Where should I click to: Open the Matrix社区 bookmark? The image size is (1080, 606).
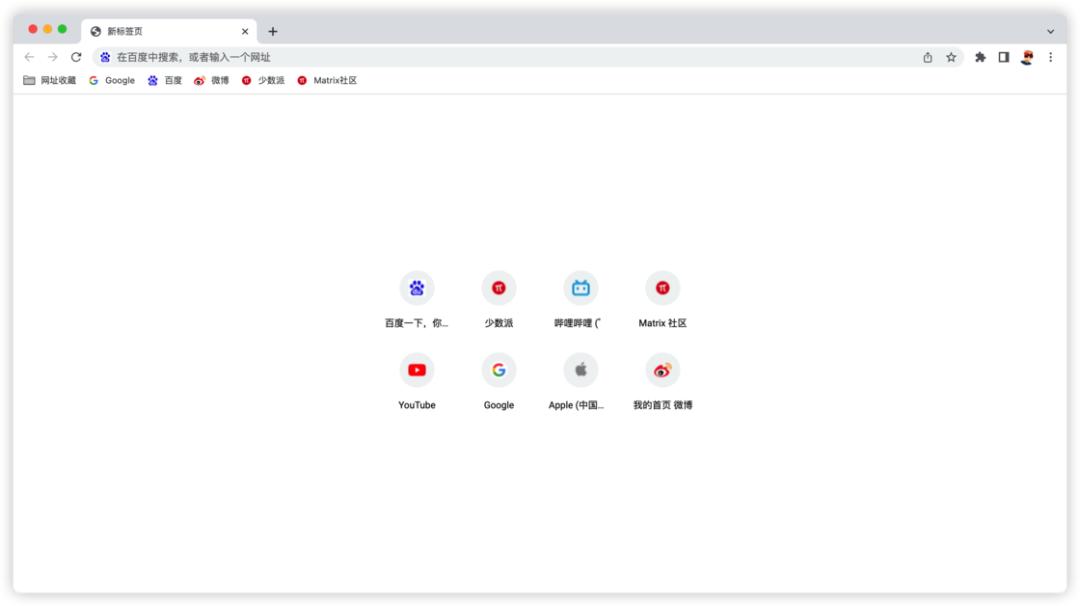tap(327, 81)
